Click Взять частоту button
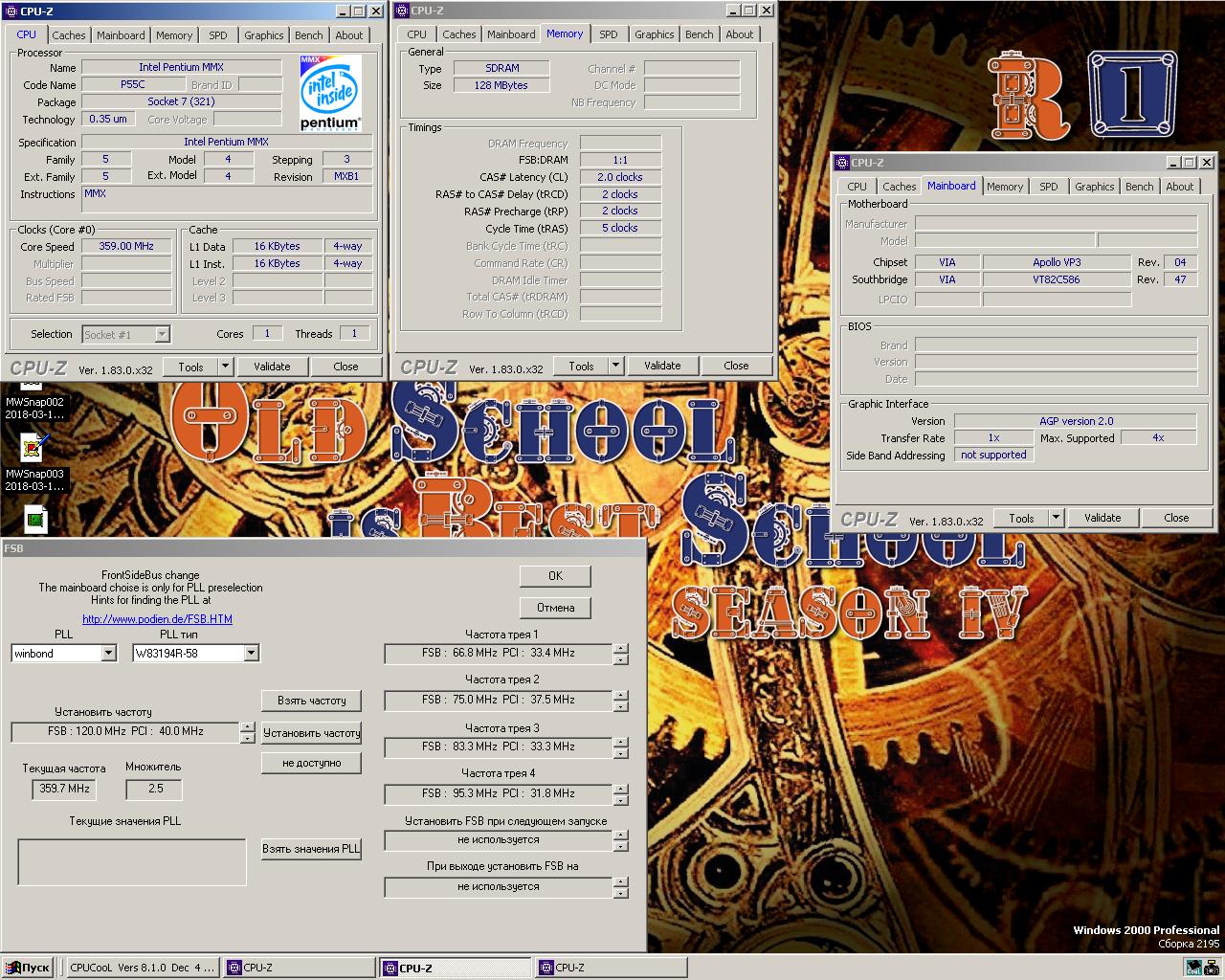 (x=312, y=701)
